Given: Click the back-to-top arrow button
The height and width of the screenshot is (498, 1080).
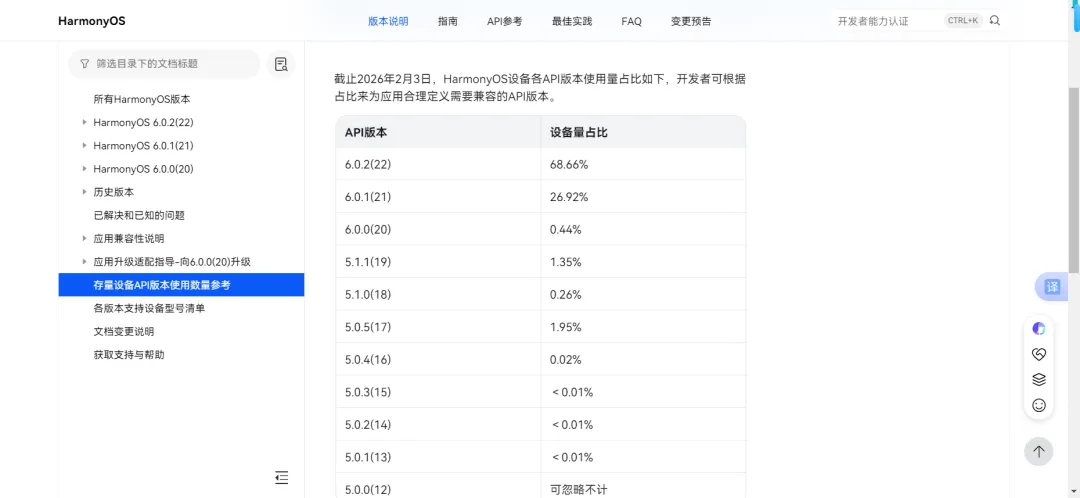Looking at the screenshot, I should [1039, 452].
